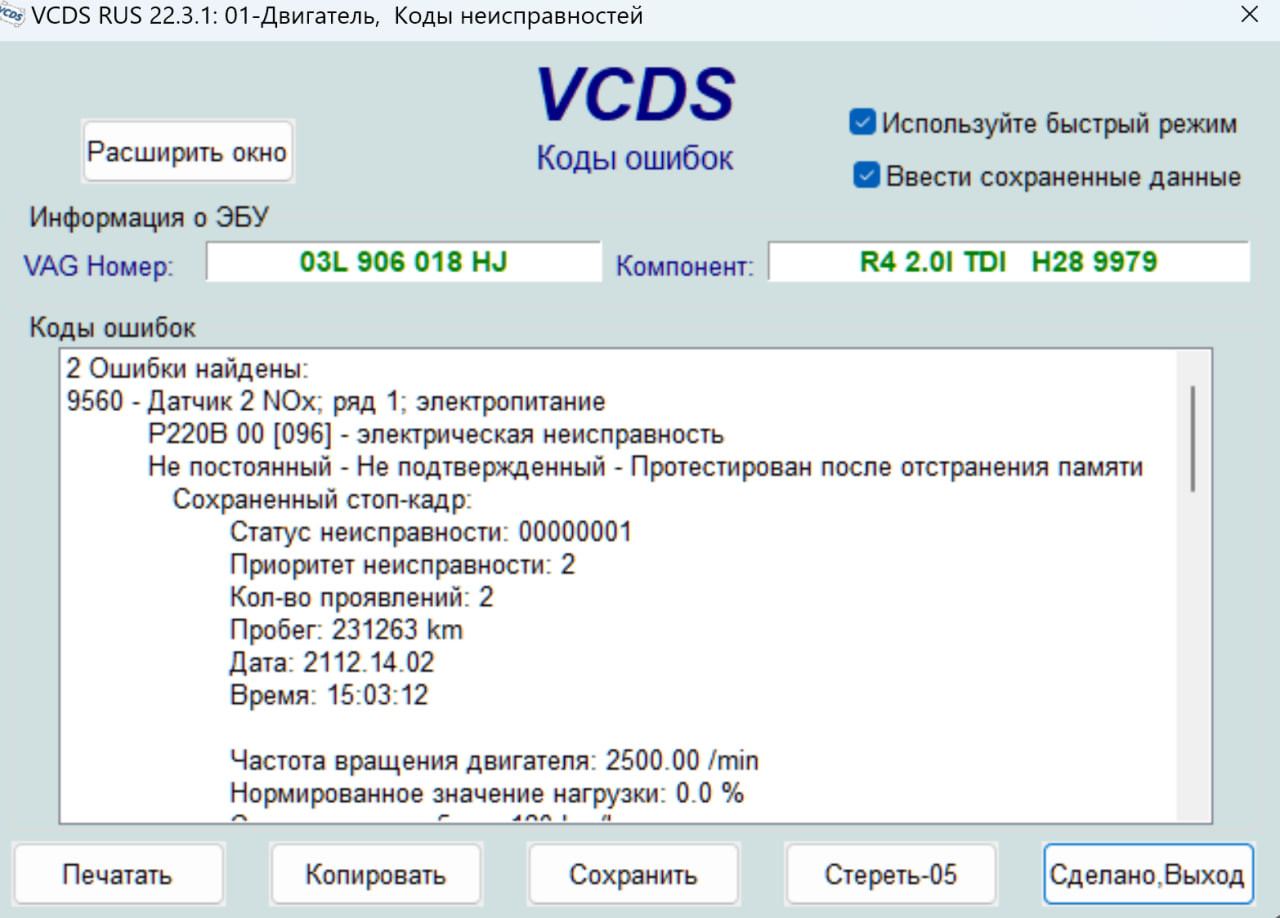The height and width of the screenshot is (918, 1280).
Task: Click the large VCDS logo heading
Action: point(635,96)
